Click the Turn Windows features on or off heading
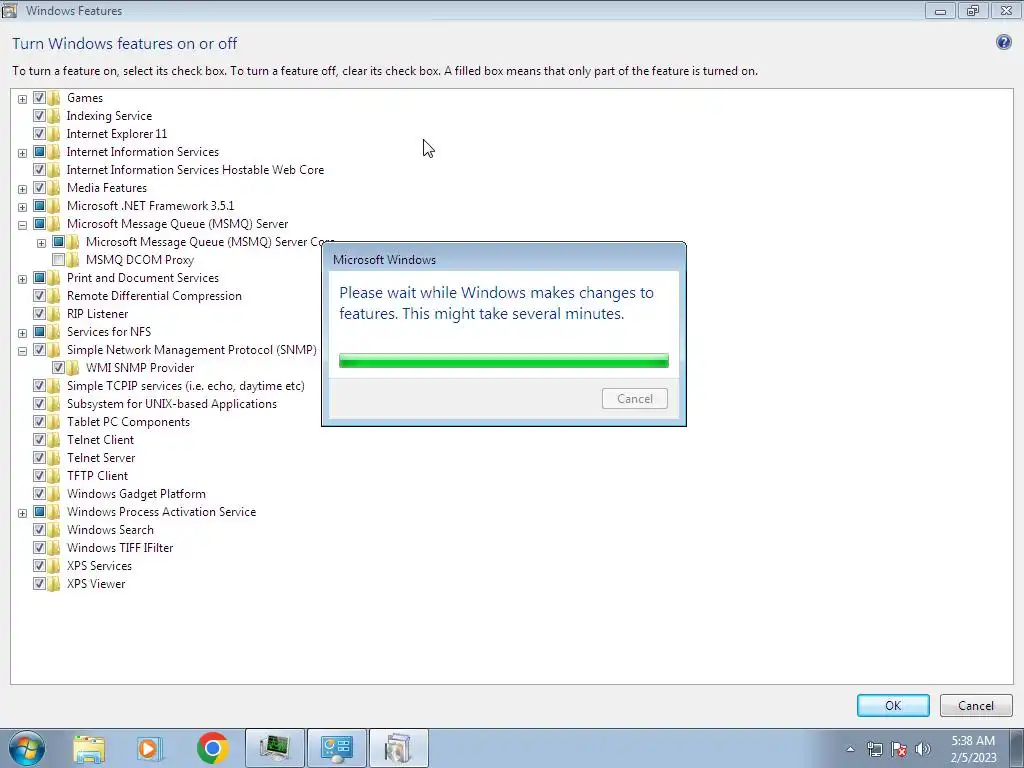1024x768 pixels. [125, 44]
